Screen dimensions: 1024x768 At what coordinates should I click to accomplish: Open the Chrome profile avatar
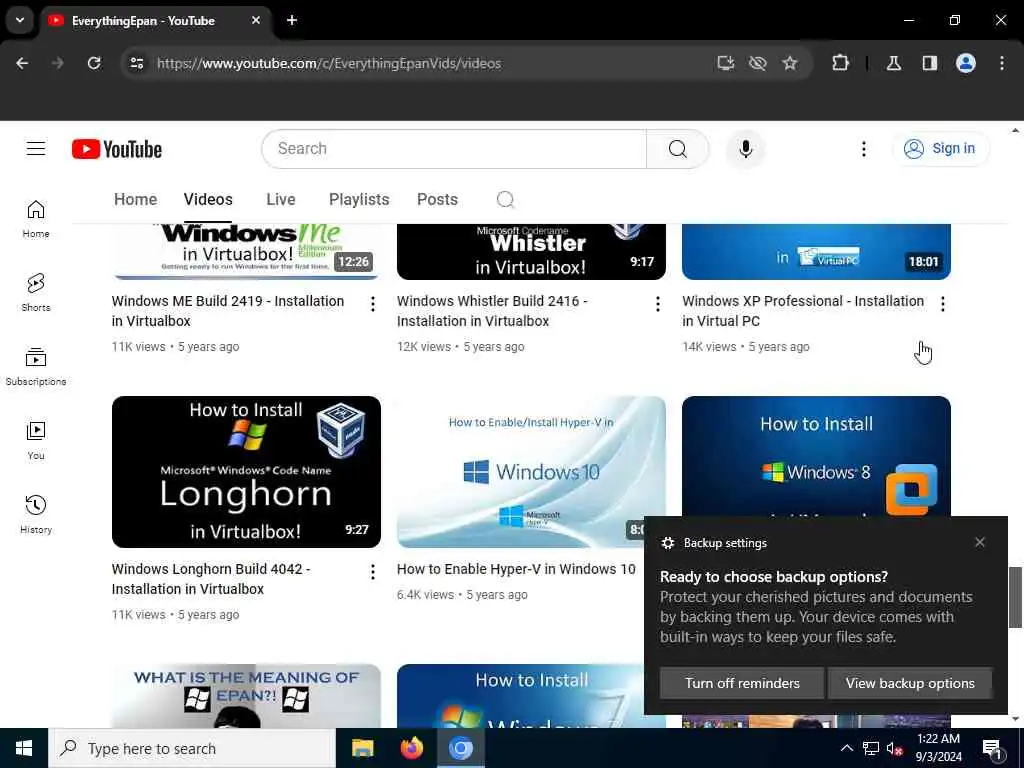[965, 63]
